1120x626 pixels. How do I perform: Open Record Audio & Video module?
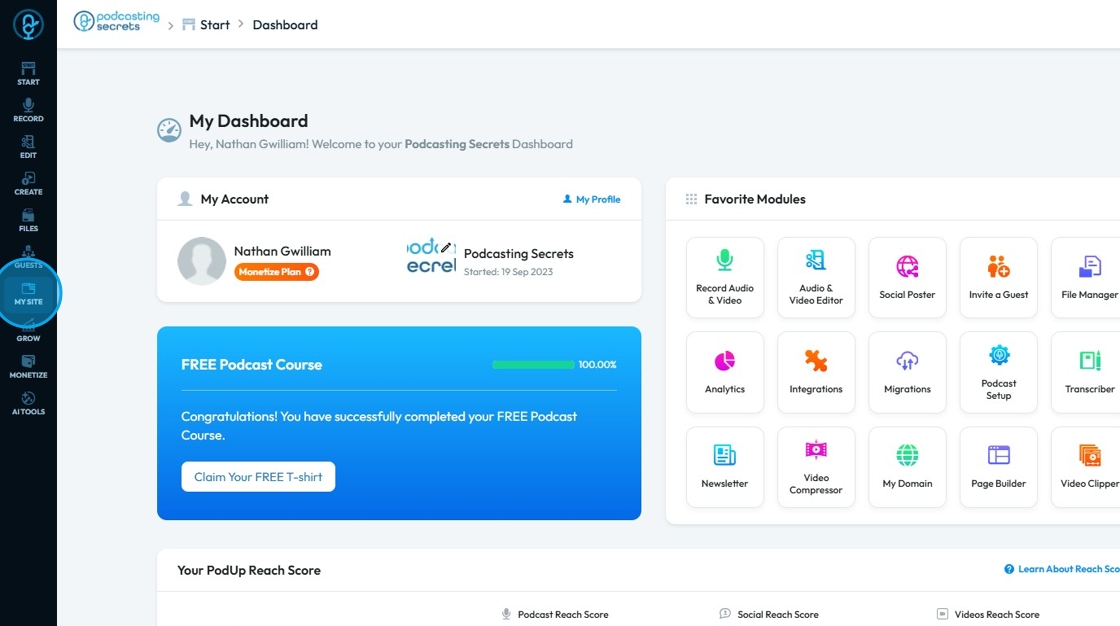tap(725, 277)
